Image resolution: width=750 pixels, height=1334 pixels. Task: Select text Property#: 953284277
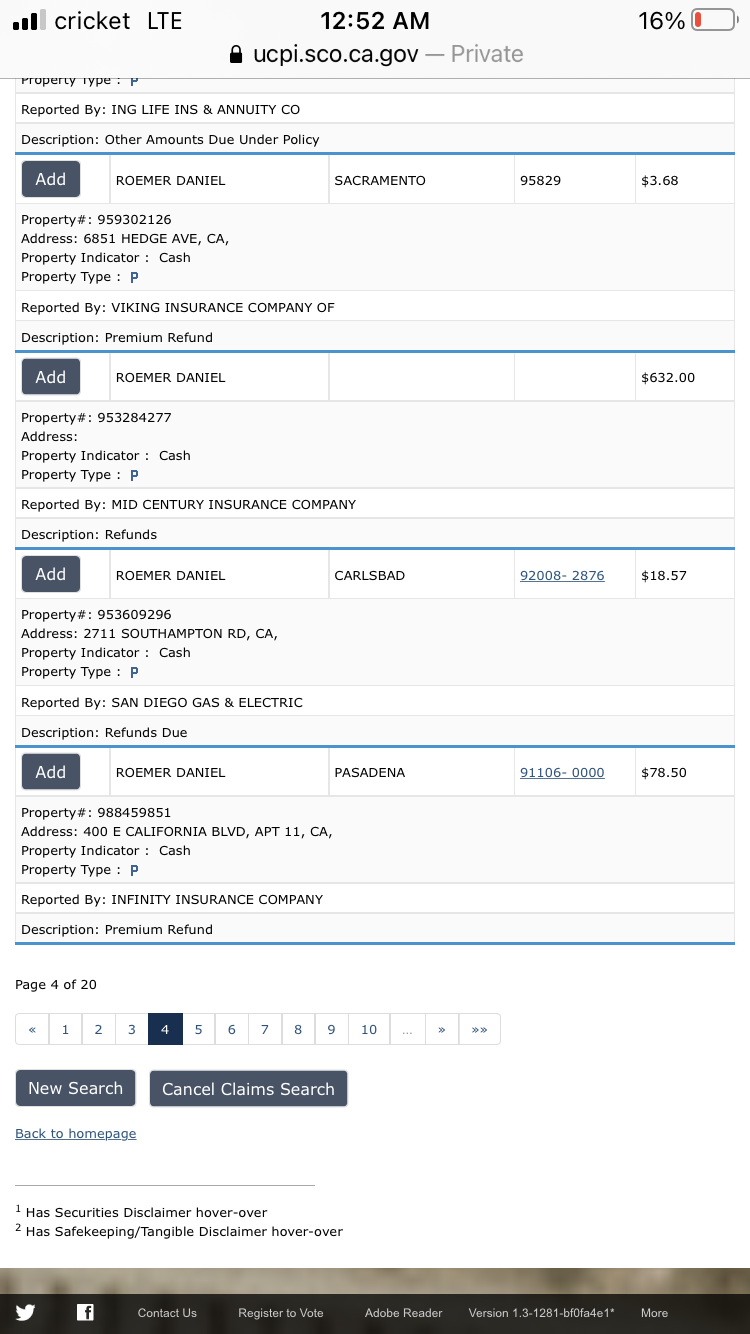(96, 417)
